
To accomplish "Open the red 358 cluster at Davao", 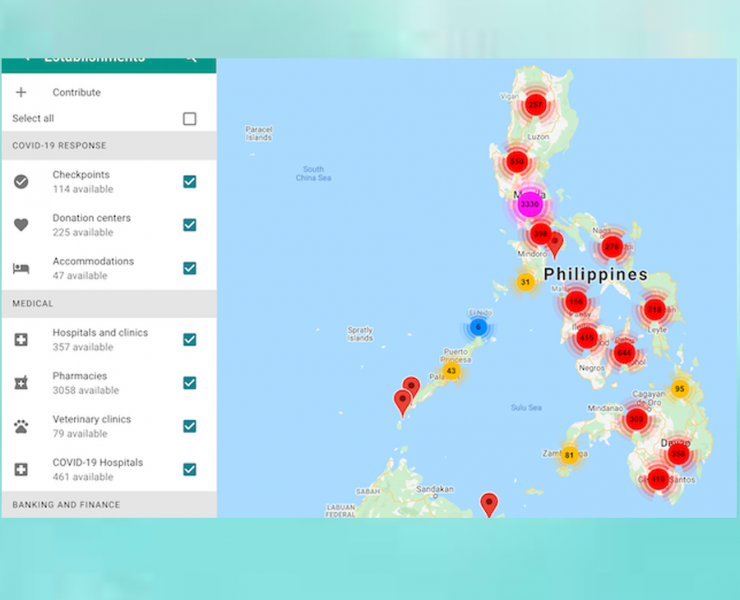I will (x=678, y=454).
